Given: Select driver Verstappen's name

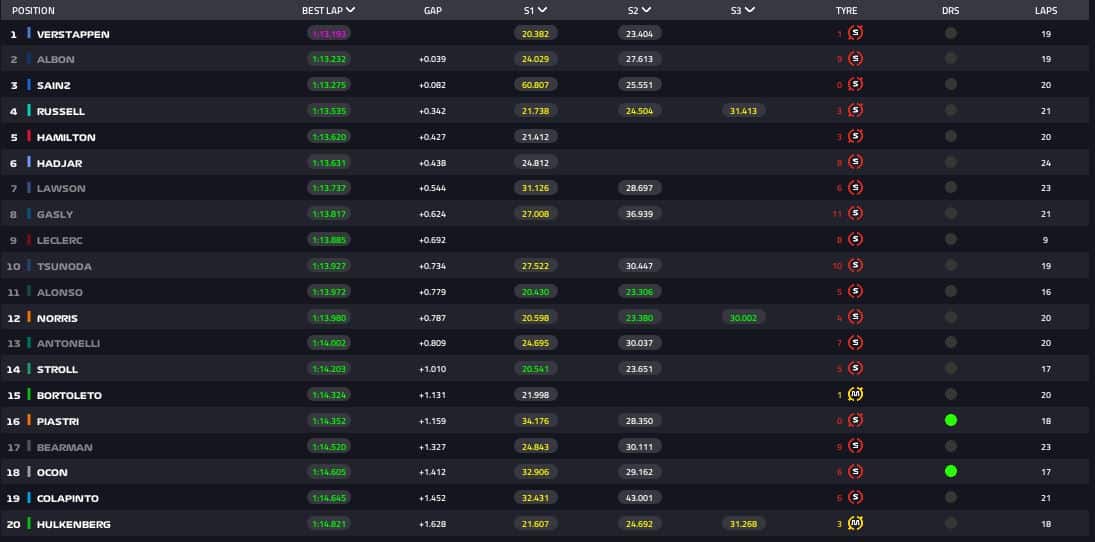Looking at the screenshot, I should click(x=73, y=34).
